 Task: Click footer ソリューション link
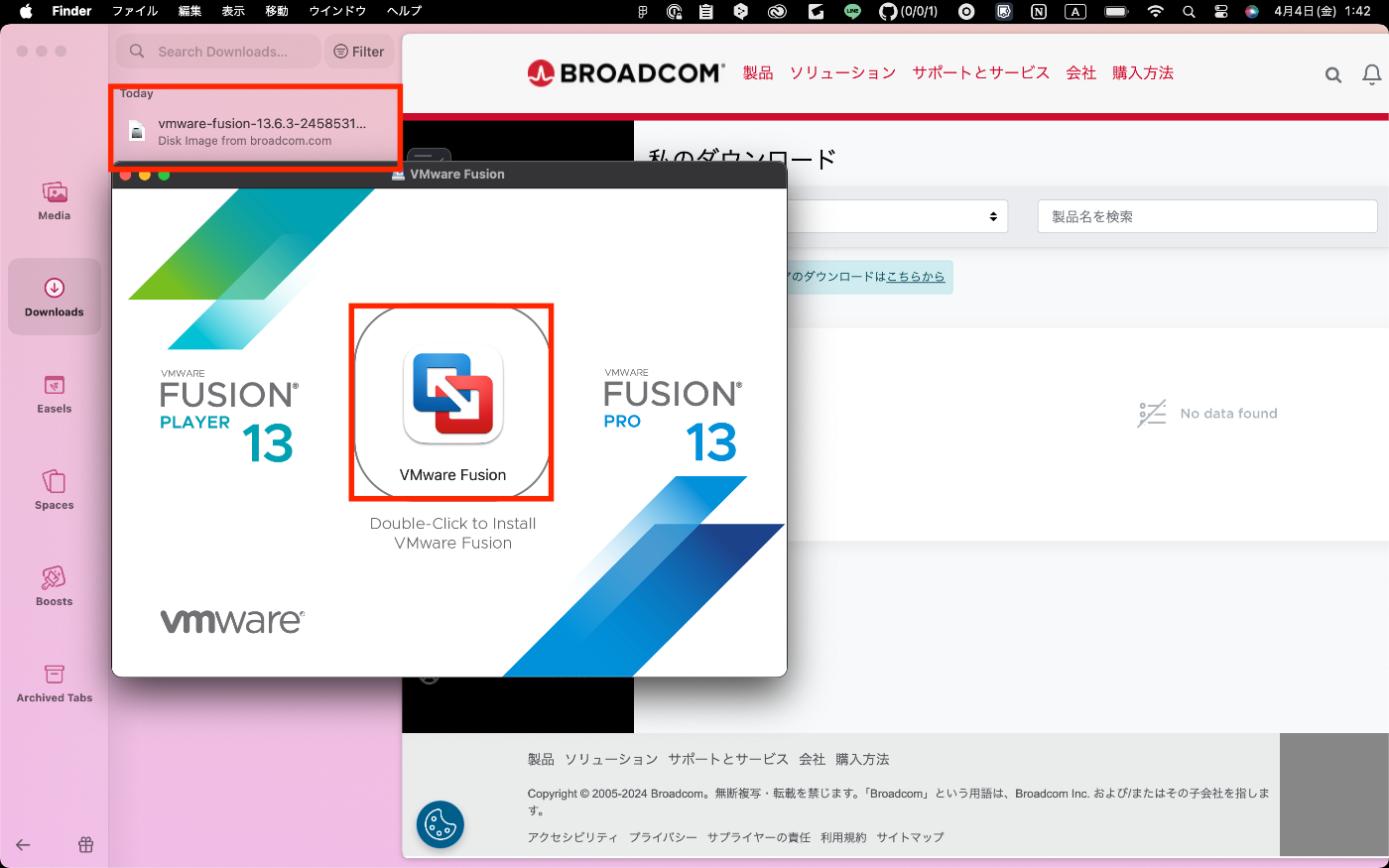point(611,759)
